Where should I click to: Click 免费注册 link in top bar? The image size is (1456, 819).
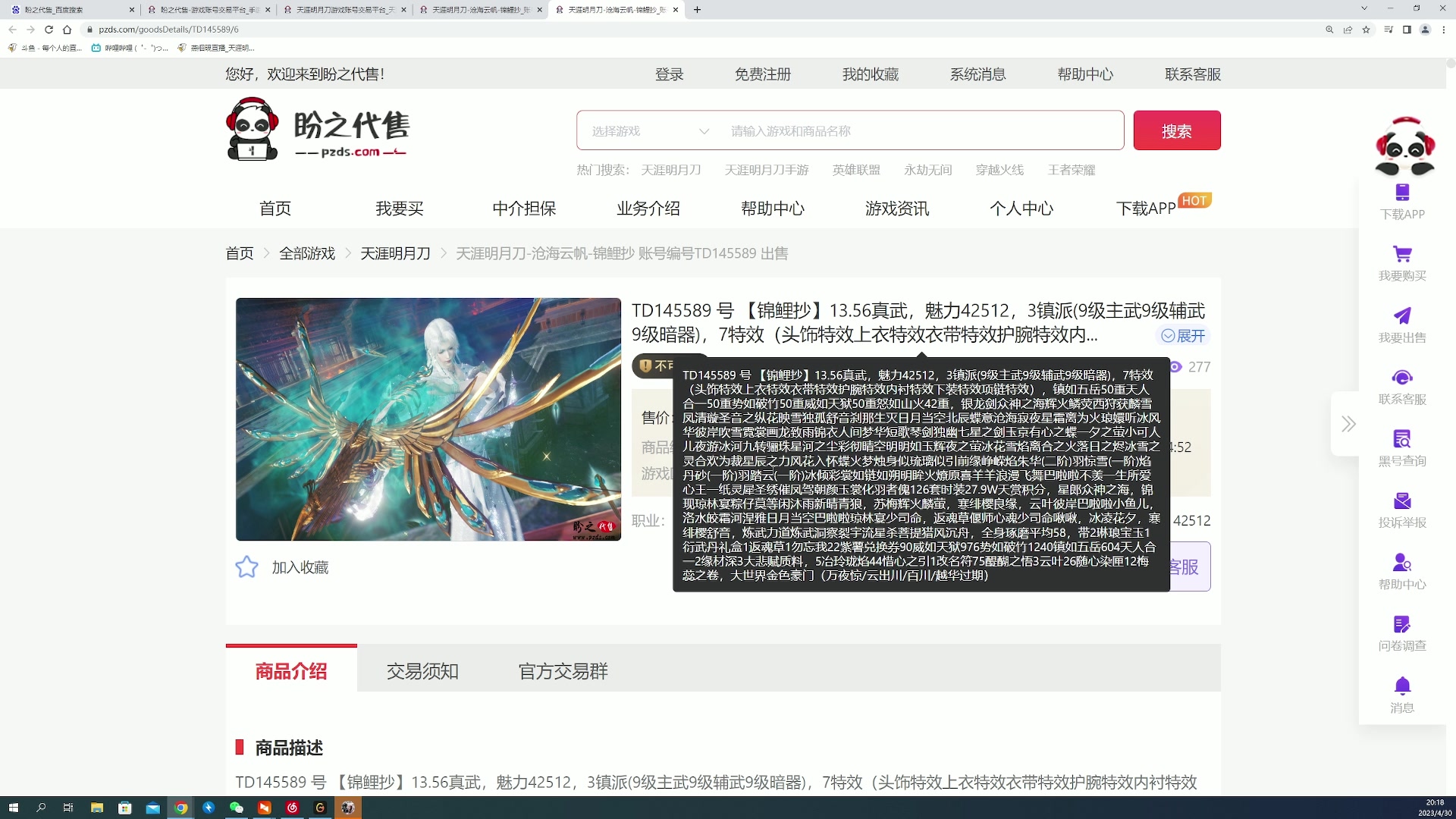(762, 74)
